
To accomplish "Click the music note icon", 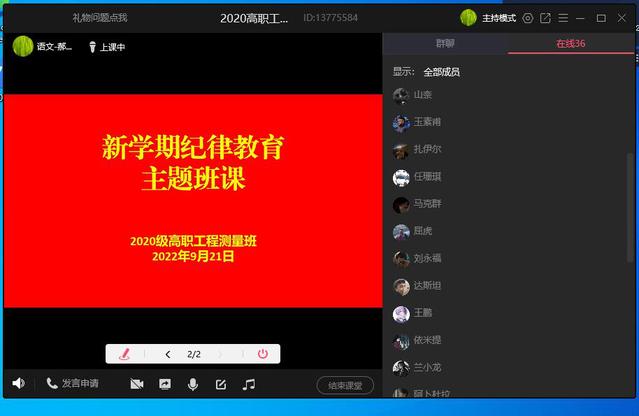I will tap(249, 384).
